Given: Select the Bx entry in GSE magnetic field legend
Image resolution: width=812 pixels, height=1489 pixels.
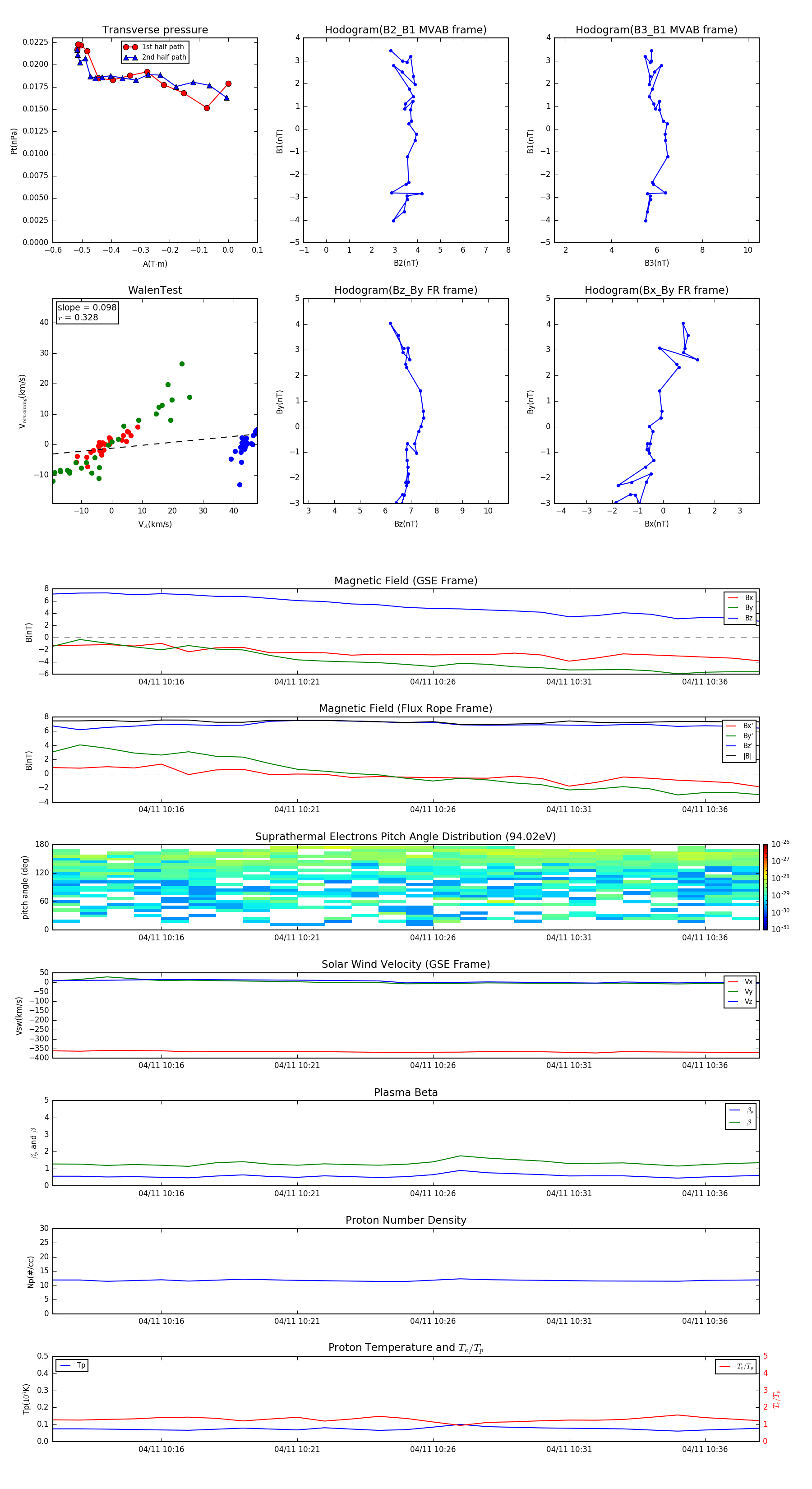Looking at the screenshot, I should 741,598.
